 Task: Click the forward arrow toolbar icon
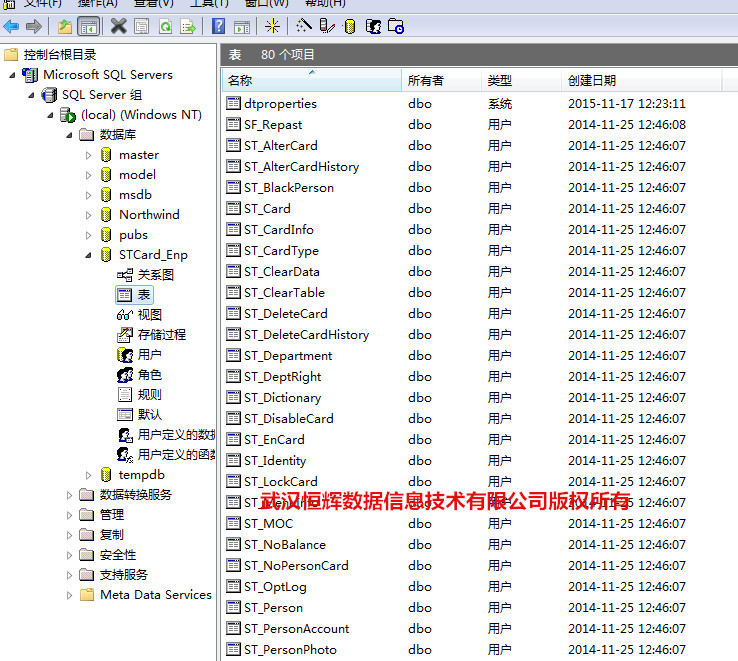[33, 26]
